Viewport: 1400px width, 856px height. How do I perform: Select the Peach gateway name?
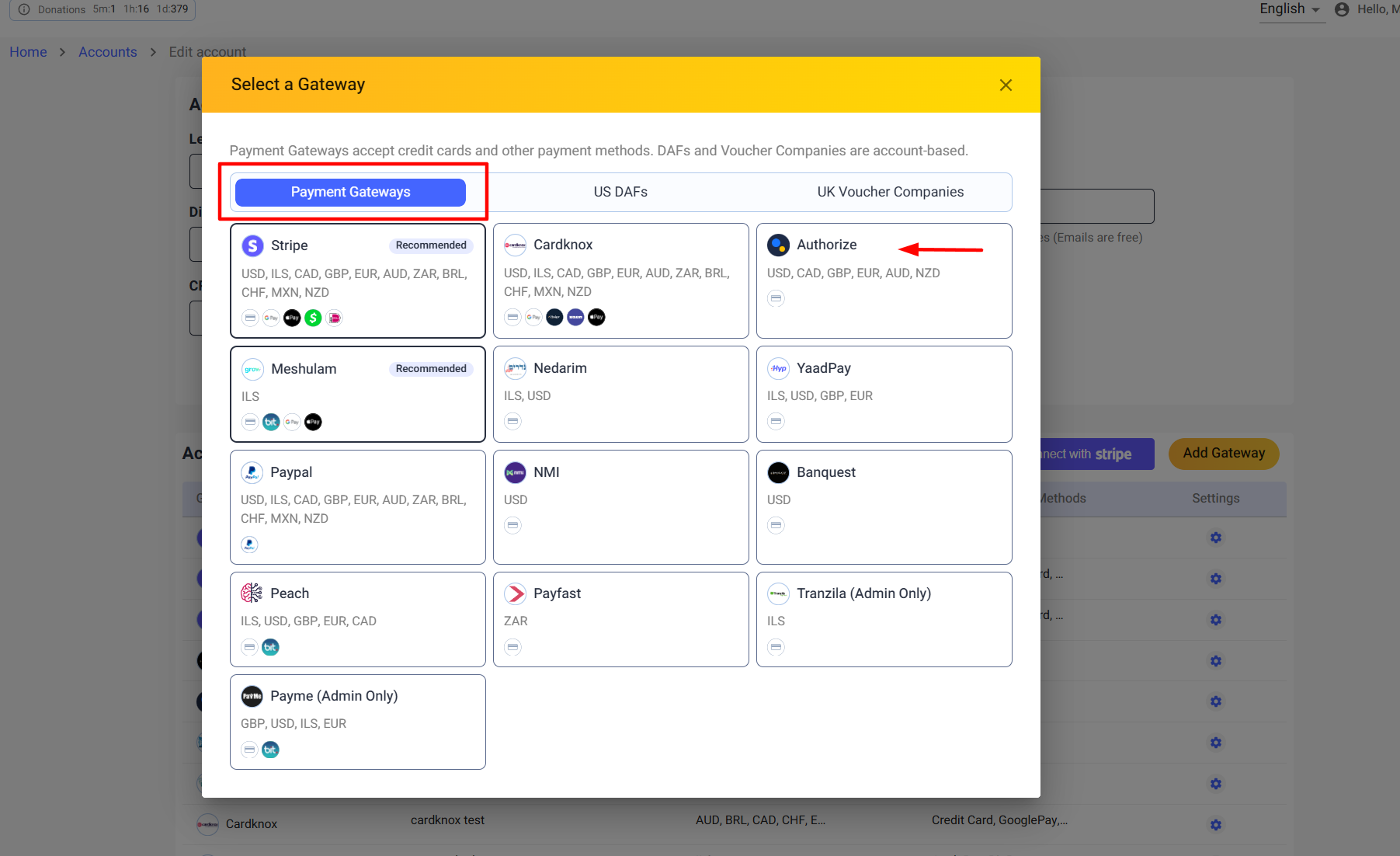tap(290, 593)
